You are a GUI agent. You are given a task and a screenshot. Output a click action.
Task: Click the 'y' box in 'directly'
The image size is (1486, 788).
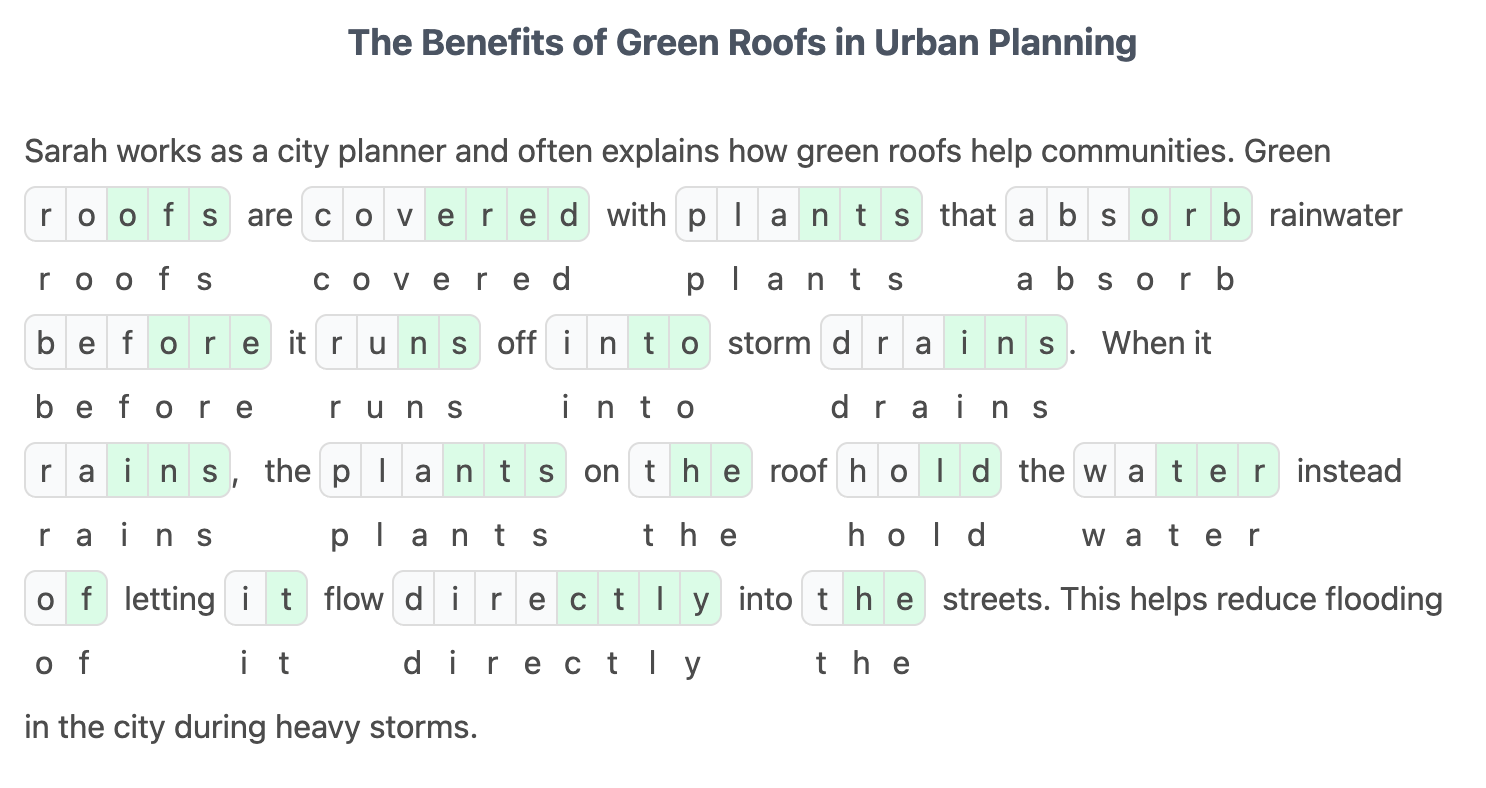pos(700,599)
